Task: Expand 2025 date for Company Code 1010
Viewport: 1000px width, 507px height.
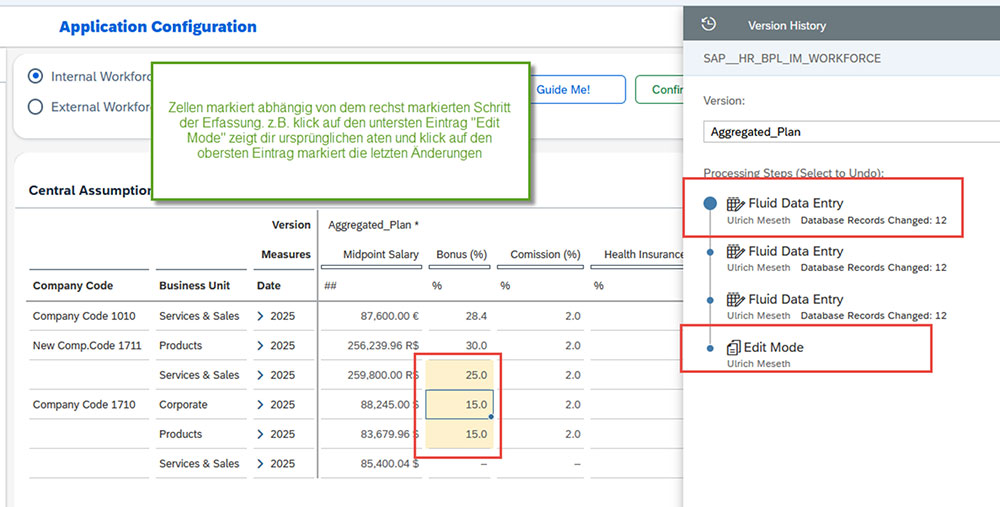Action: pyautogui.click(x=260, y=316)
